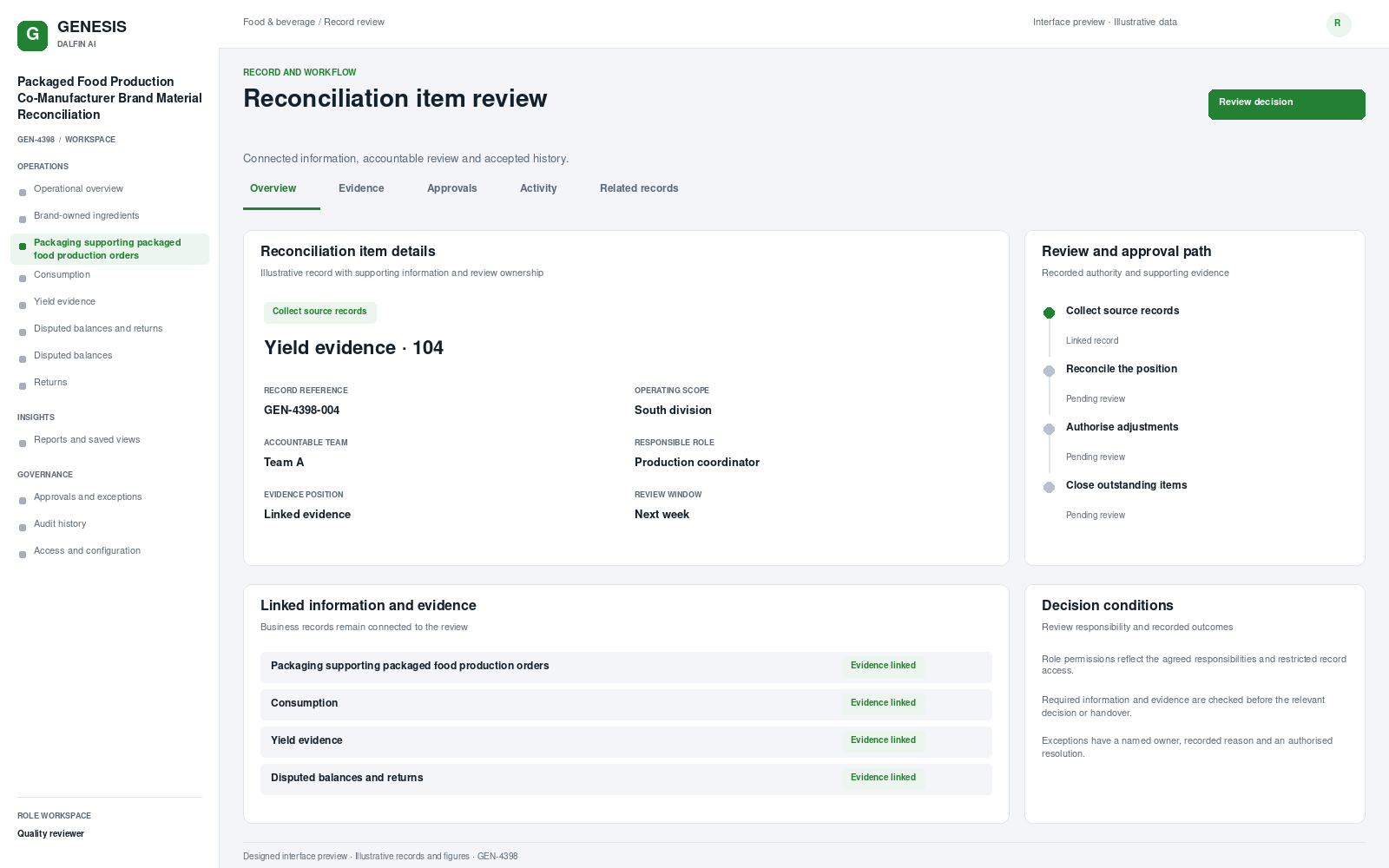Open the Related records tab

tap(639, 188)
